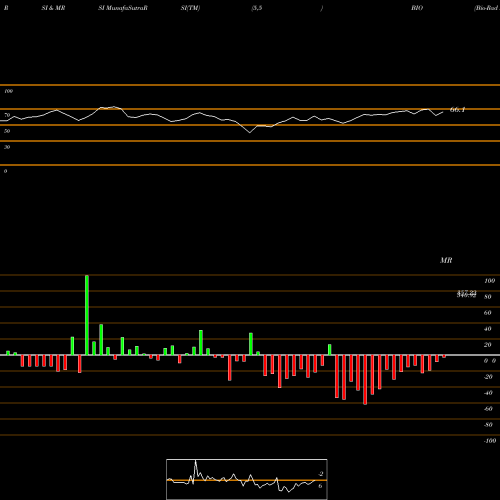This screenshot has height=500, width=500.
Task: Click the RSI axis label '0' at left
Action: tap(5, 171)
